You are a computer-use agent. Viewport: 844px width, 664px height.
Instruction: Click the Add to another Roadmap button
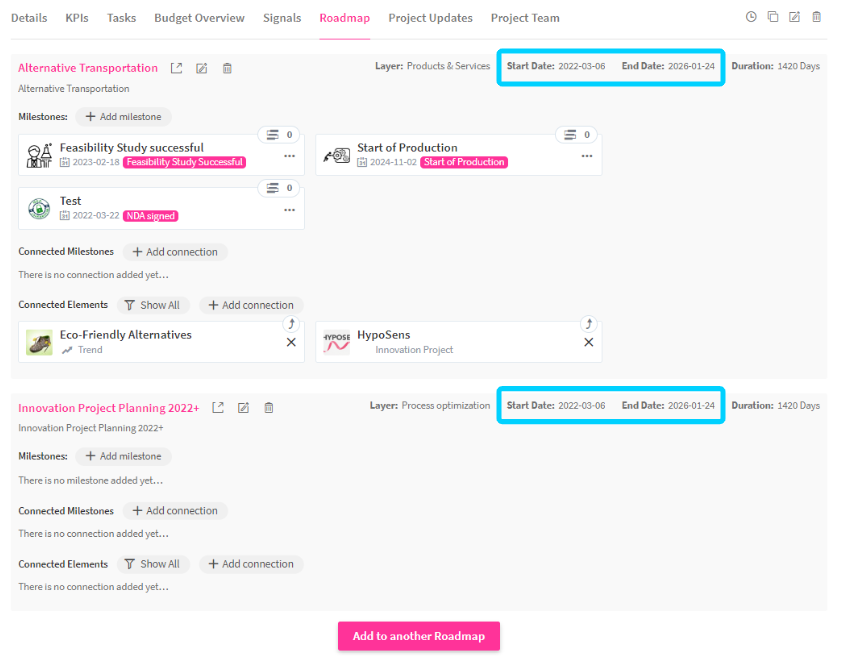pos(418,636)
